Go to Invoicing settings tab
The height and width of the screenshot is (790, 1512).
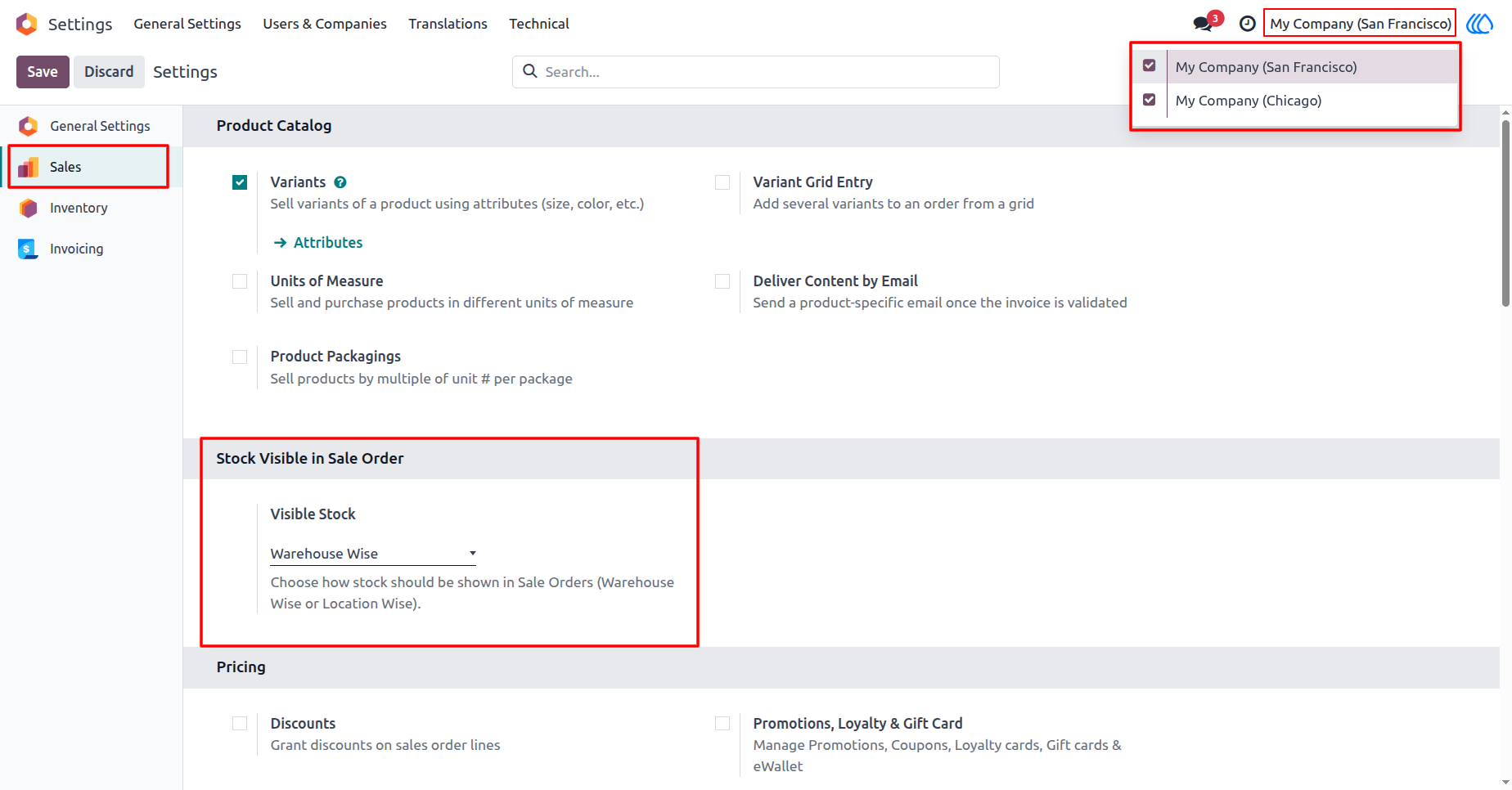click(x=92, y=249)
